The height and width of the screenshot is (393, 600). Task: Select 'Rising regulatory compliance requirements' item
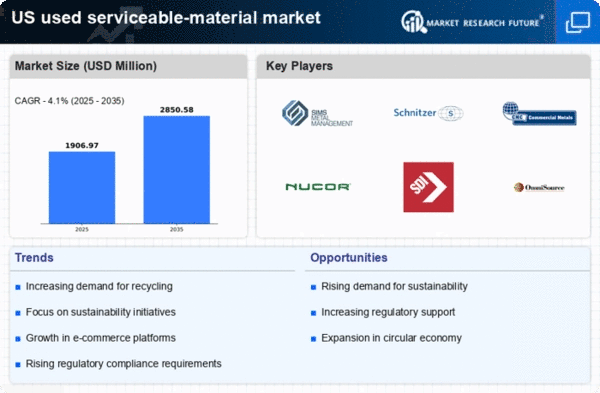(x=124, y=364)
